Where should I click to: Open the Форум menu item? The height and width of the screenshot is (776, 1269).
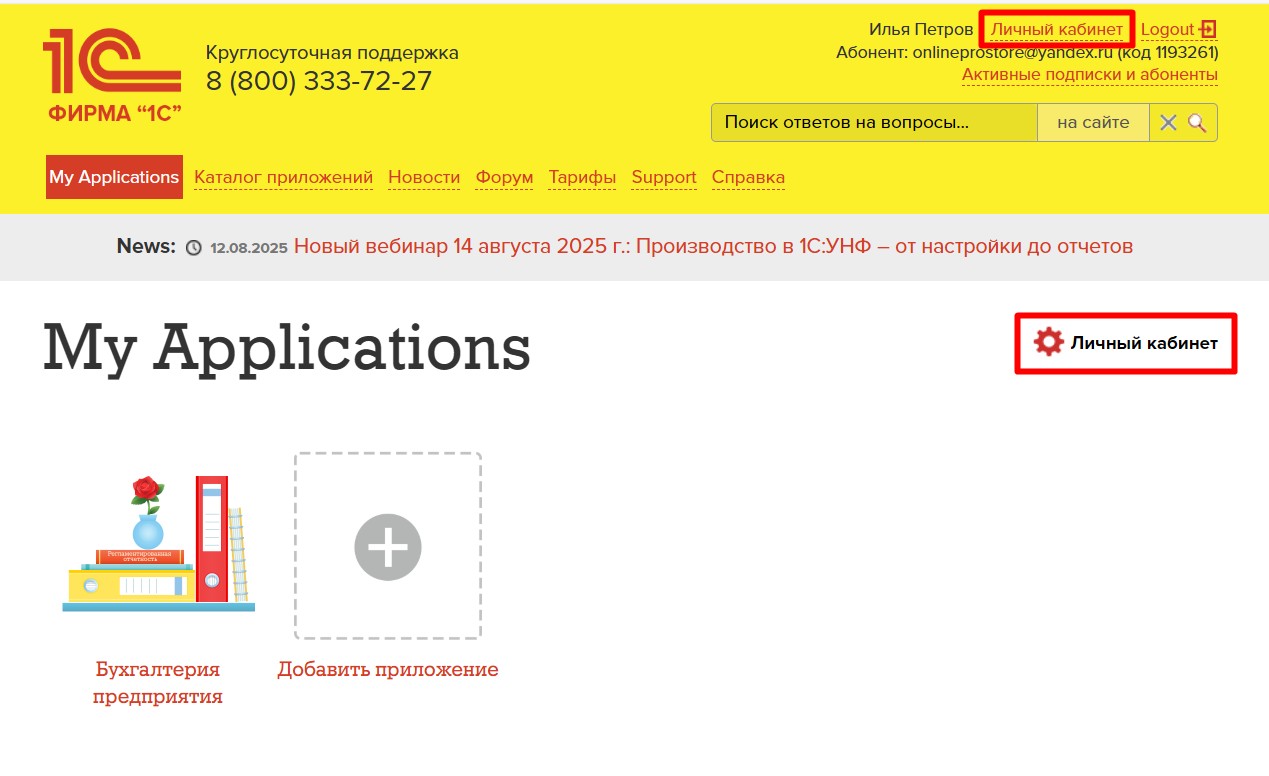[504, 177]
